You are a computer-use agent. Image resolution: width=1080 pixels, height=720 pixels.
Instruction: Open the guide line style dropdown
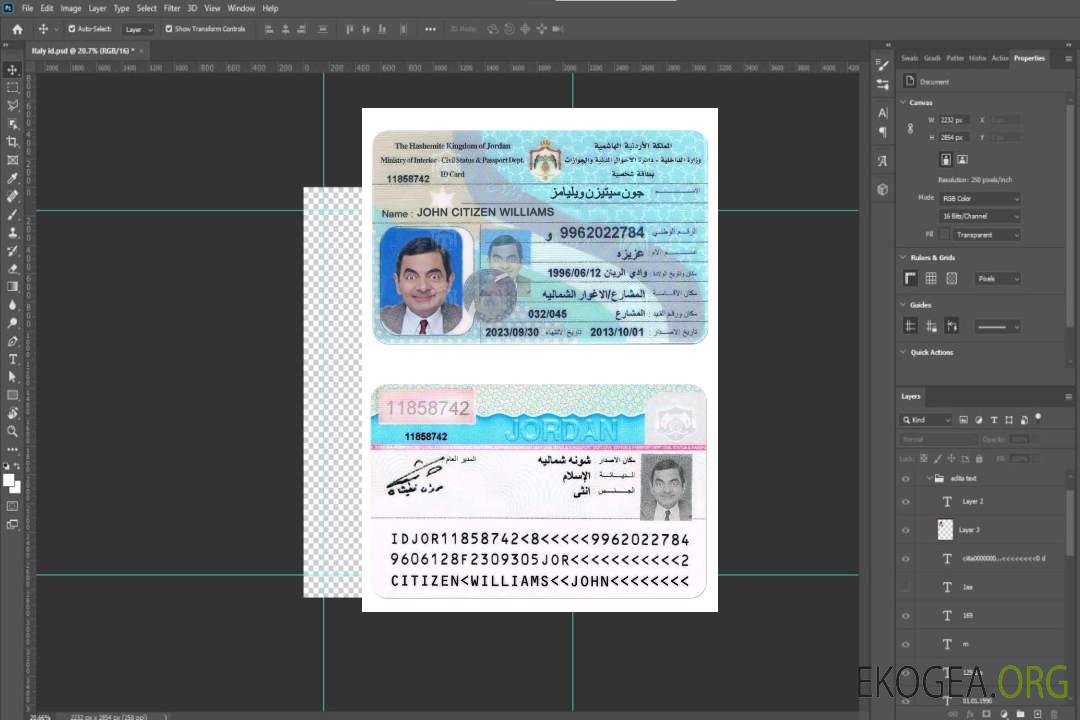[x=997, y=327]
